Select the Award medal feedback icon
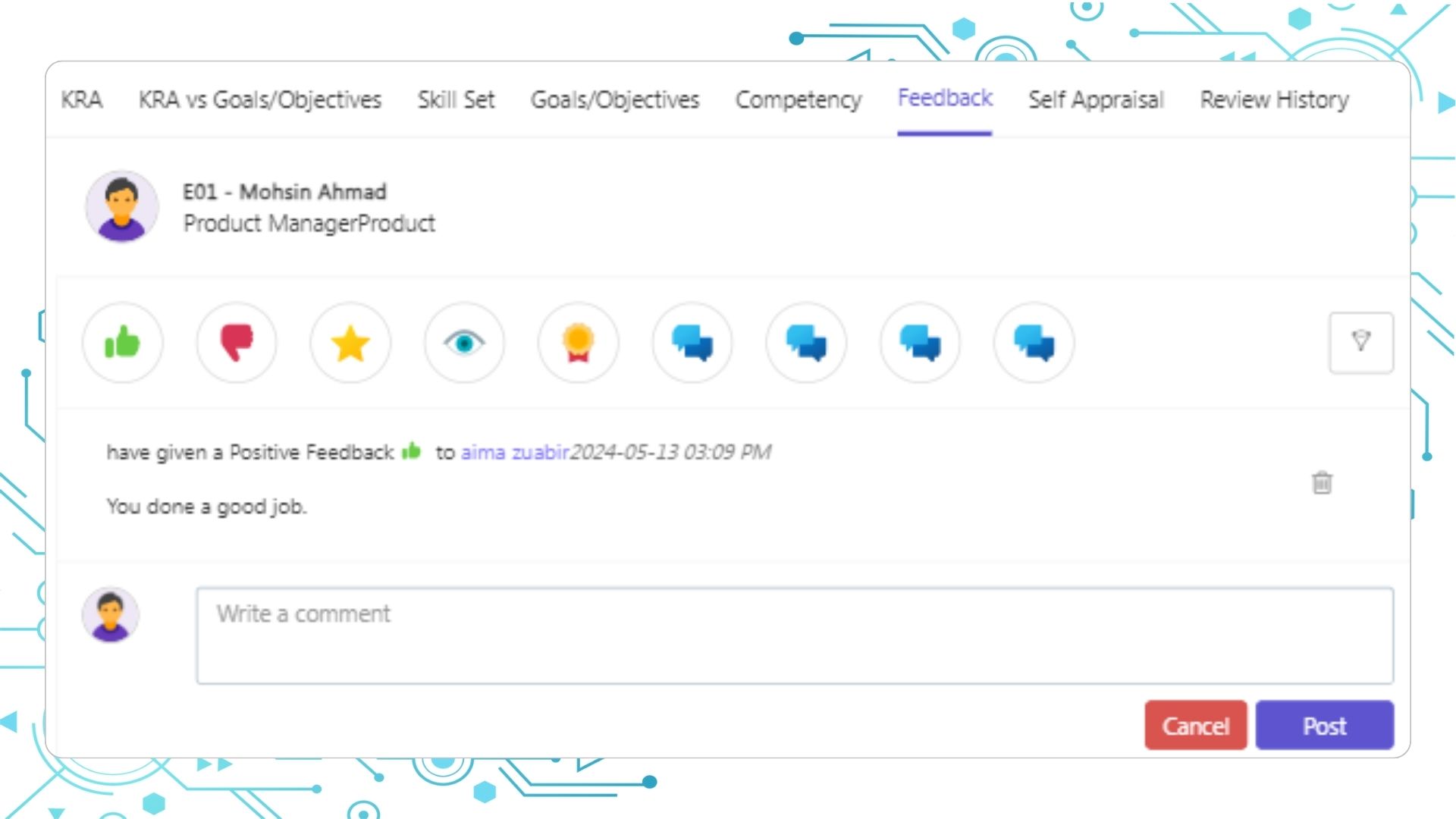 pos(578,342)
